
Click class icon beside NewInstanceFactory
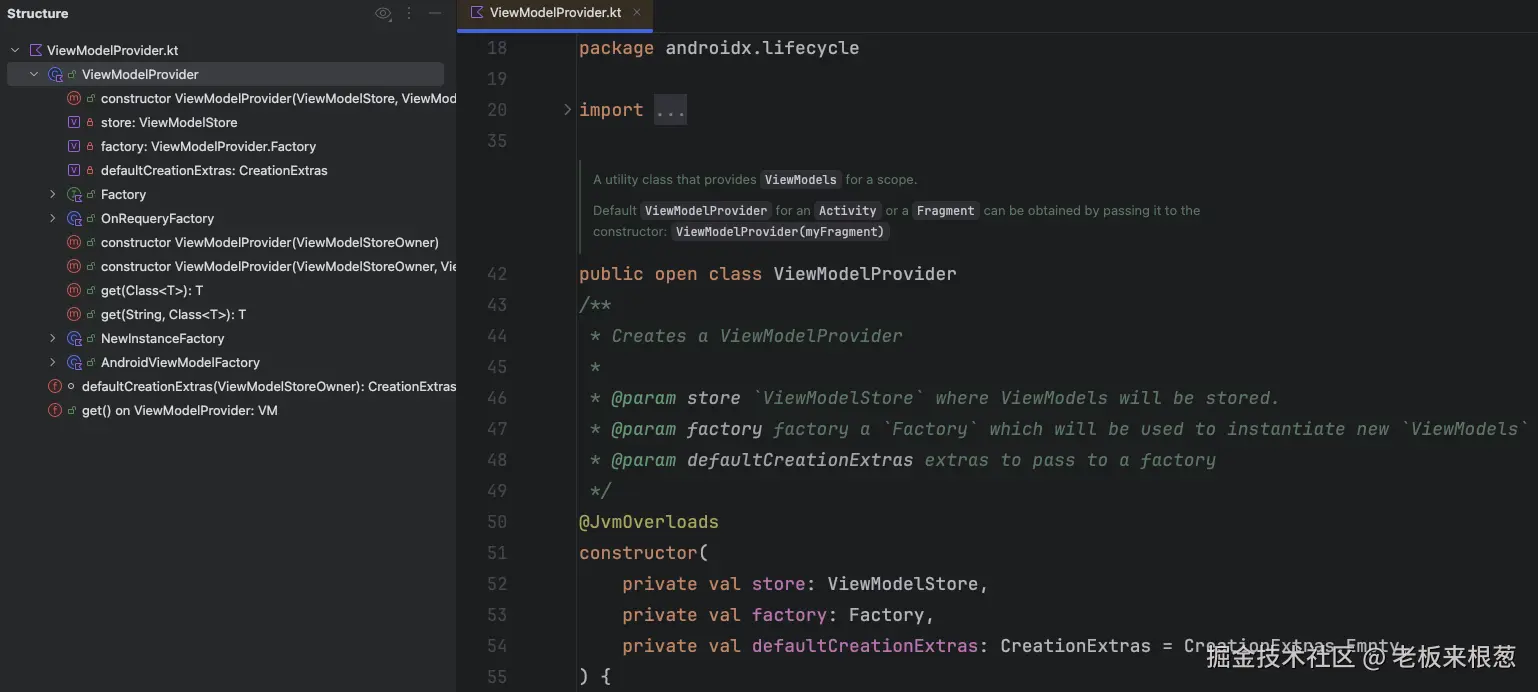pyautogui.click(x=73, y=338)
